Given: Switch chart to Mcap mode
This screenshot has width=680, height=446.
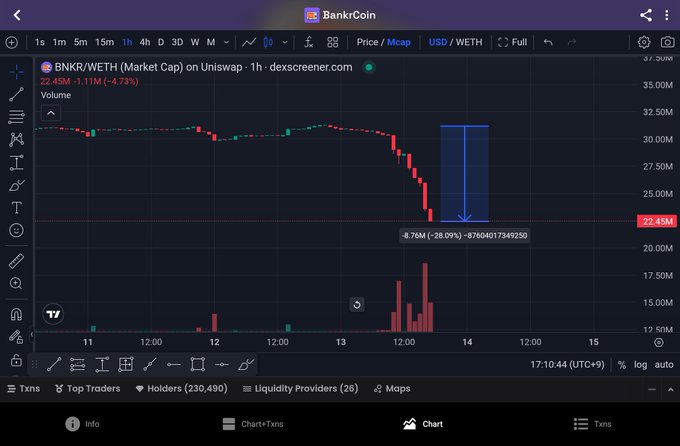Looking at the screenshot, I should (399, 42).
